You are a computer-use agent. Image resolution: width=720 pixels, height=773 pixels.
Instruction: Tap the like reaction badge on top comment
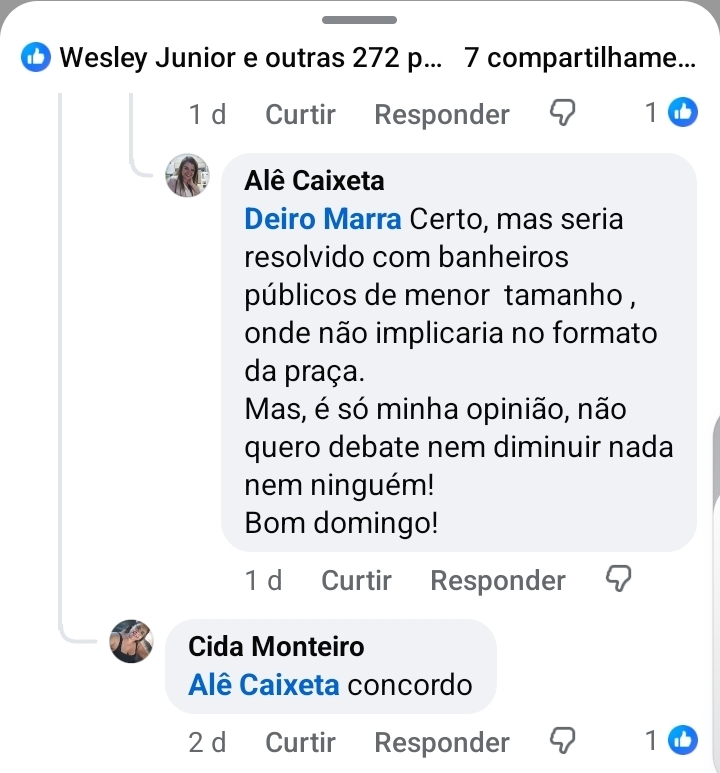coord(684,113)
